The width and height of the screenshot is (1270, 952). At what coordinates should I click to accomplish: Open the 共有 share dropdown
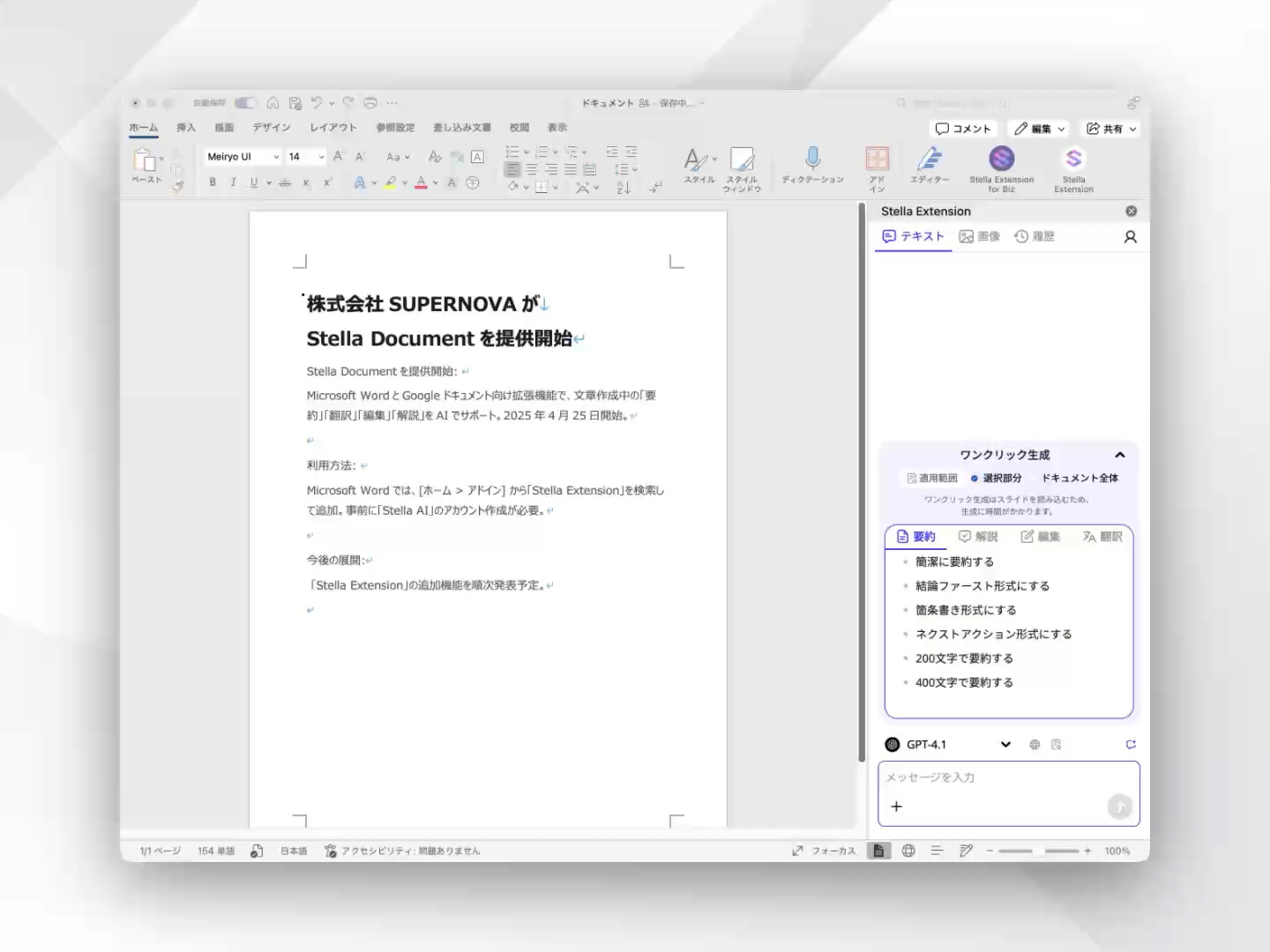pyautogui.click(x=1110, y=129)
